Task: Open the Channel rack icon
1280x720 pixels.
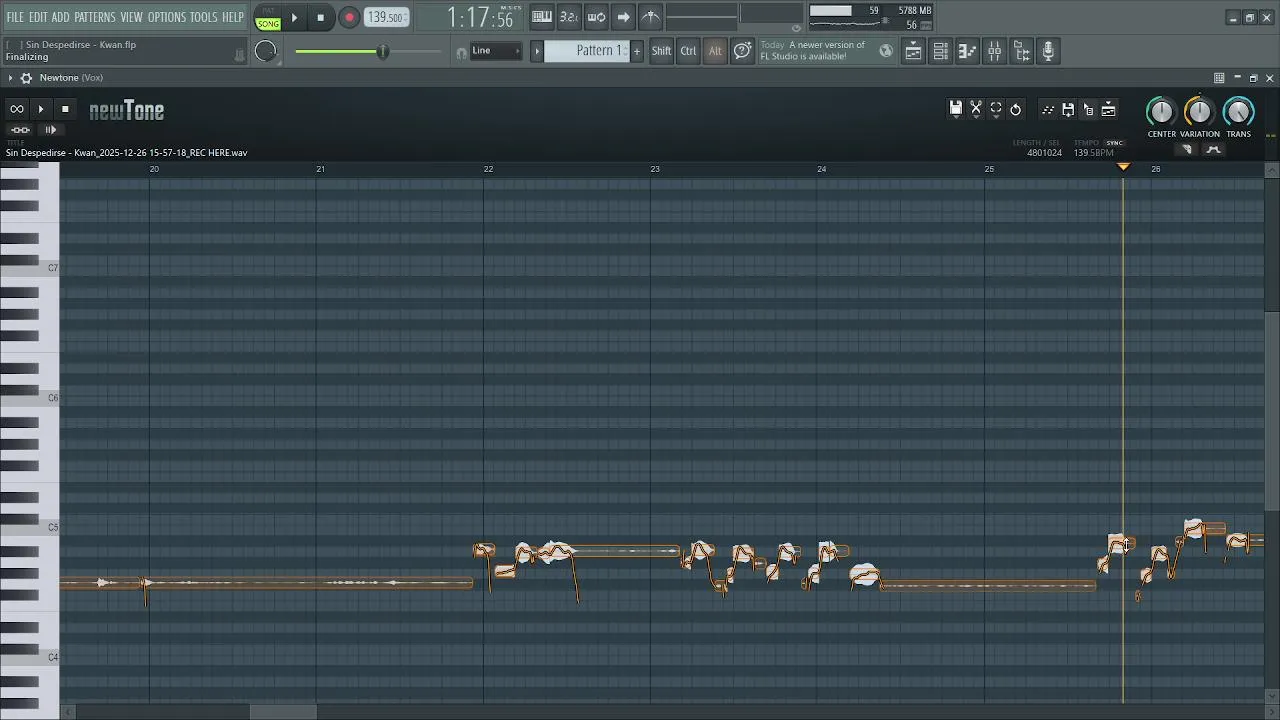Action: 941,52
